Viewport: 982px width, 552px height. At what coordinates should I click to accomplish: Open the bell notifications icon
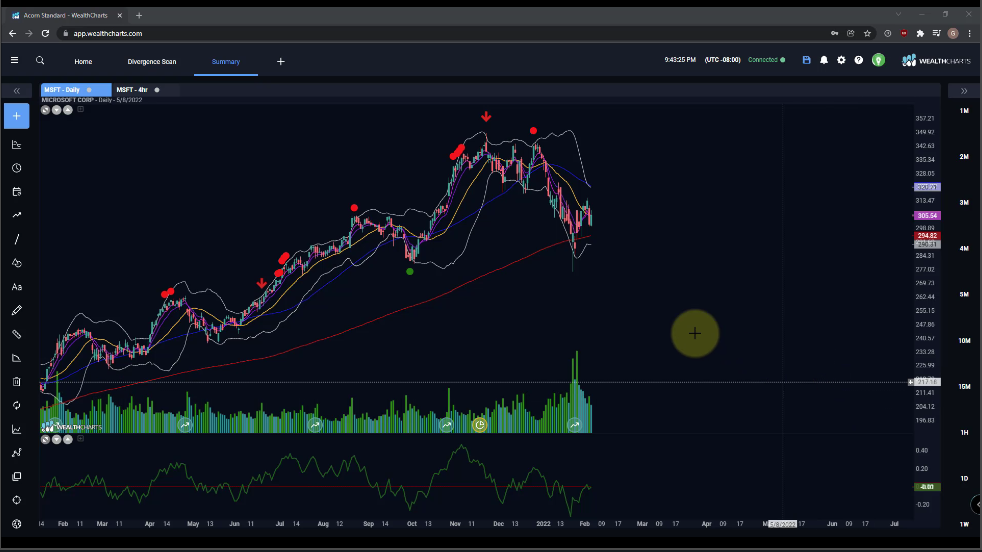coord(824,60)
